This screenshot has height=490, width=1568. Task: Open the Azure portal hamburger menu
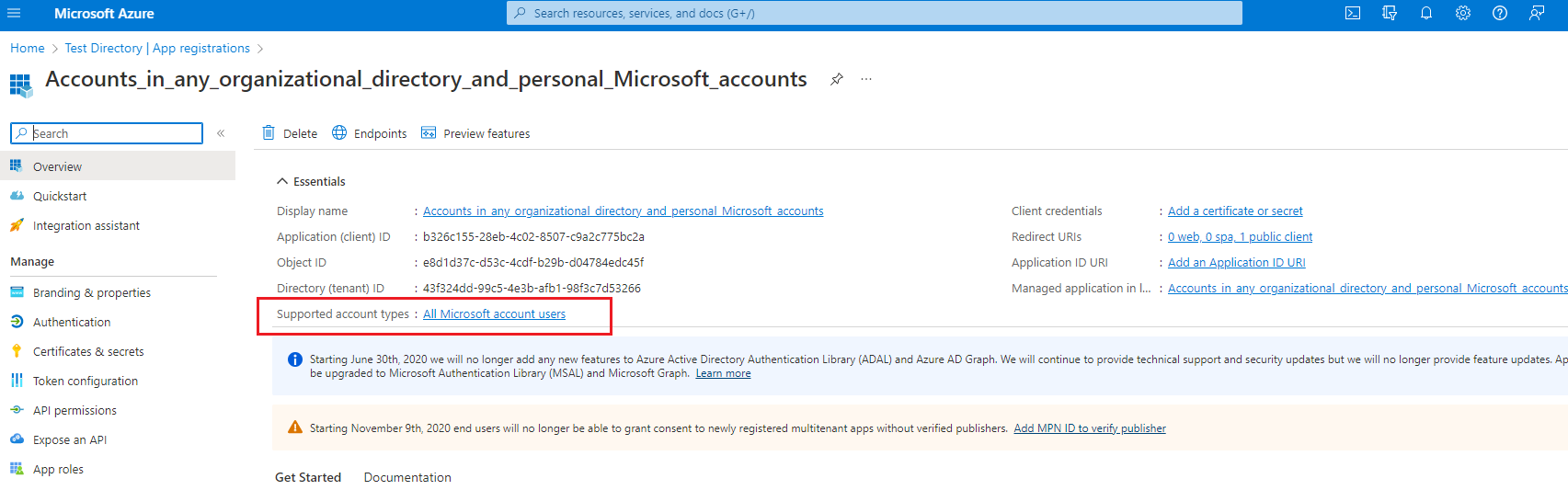[14, 13]
